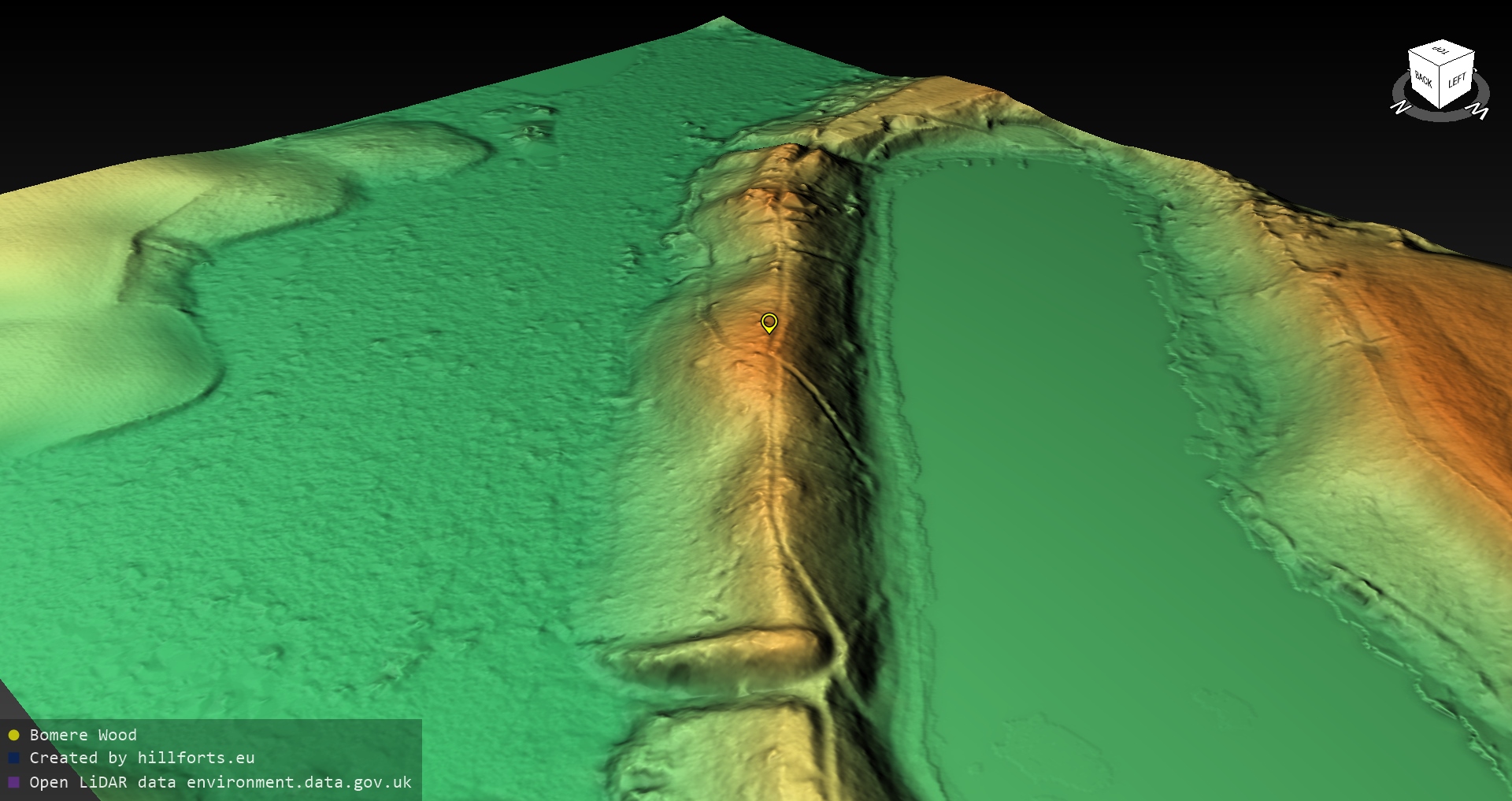Click yellow circle beside Bomere Wood
The image size is (1512, 801).
click(13, 736)
